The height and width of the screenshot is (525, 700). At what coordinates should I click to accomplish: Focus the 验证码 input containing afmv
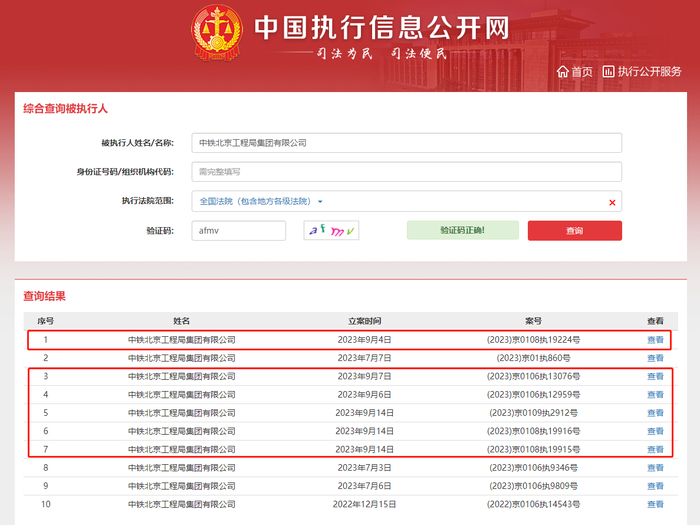pos(239,231)
